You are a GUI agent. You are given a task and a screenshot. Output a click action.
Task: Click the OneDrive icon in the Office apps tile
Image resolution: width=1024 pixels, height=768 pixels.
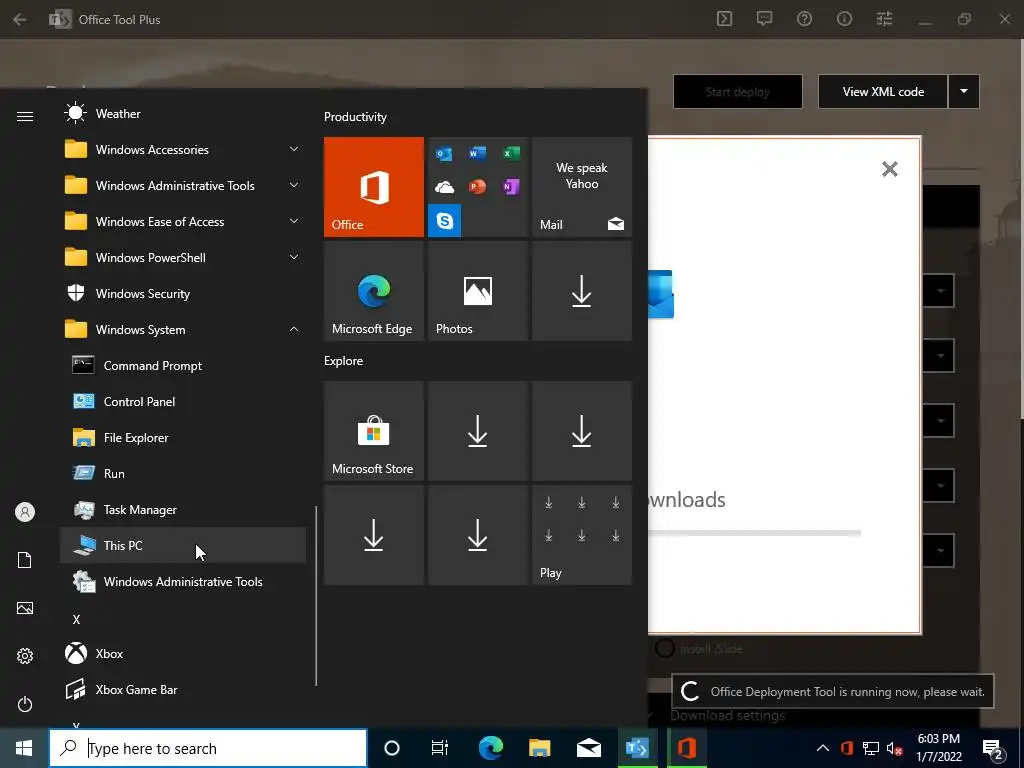point(444,187)
